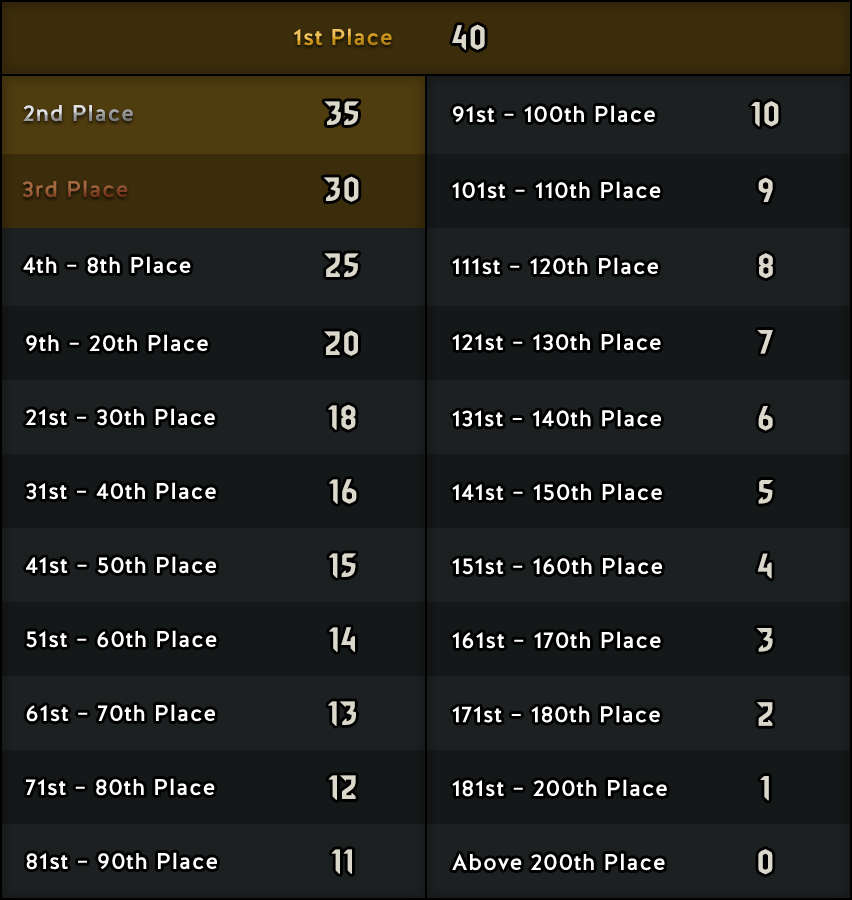Select the 81st – 90th Place row
This screenshot has height=900, width=852.
[x=214, y=861]
